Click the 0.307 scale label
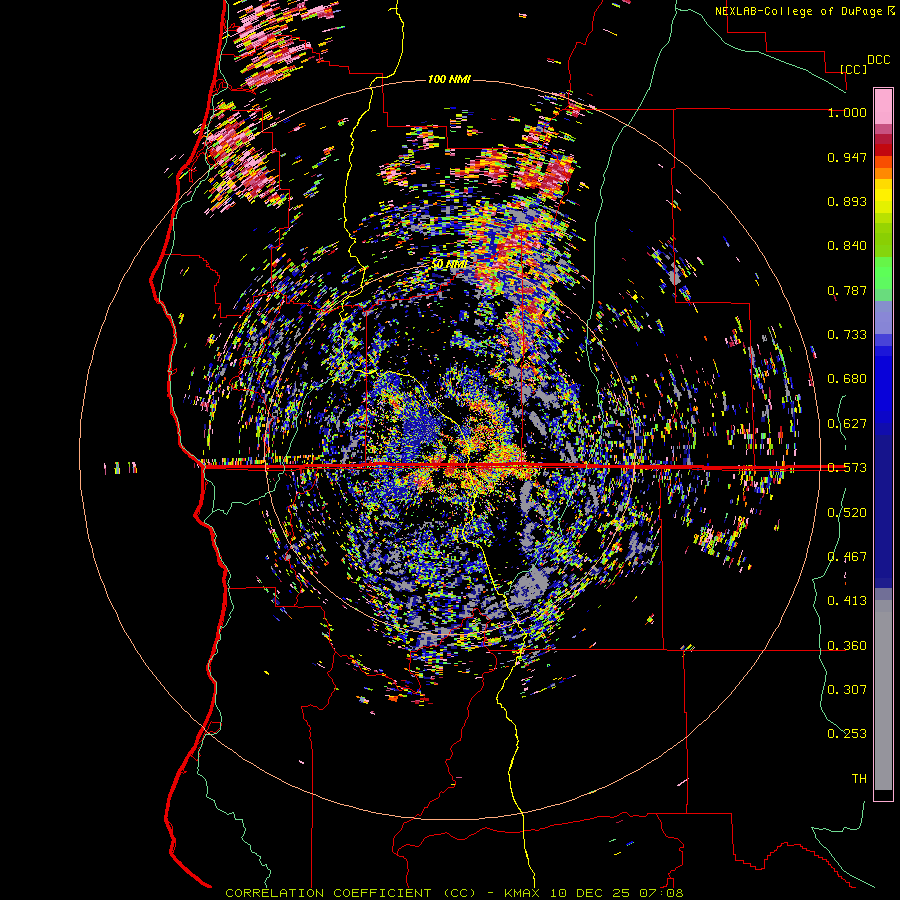The image size is (900, 900). pyautogui.click(x=847, y=690)
